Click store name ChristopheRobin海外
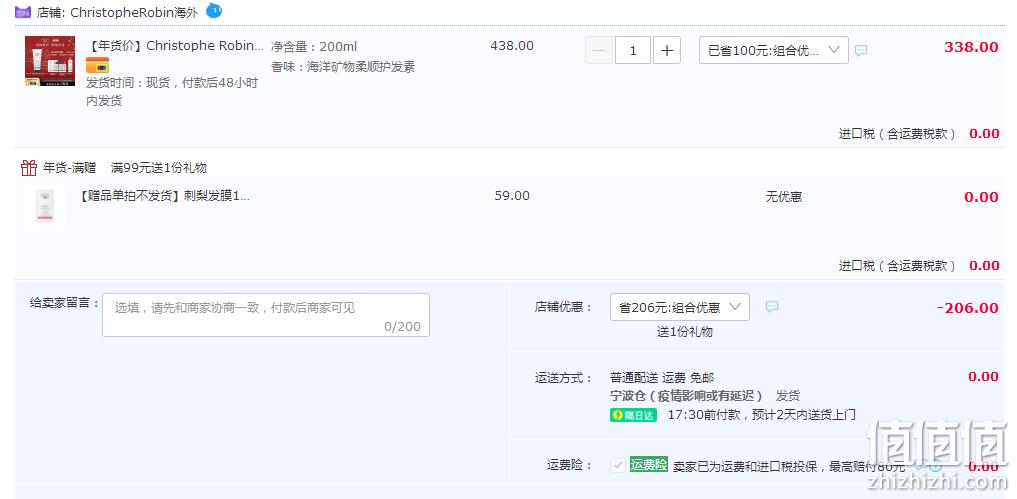This screenshot has width=1017, height=499. pyautogui.click(x=134, y=12)
